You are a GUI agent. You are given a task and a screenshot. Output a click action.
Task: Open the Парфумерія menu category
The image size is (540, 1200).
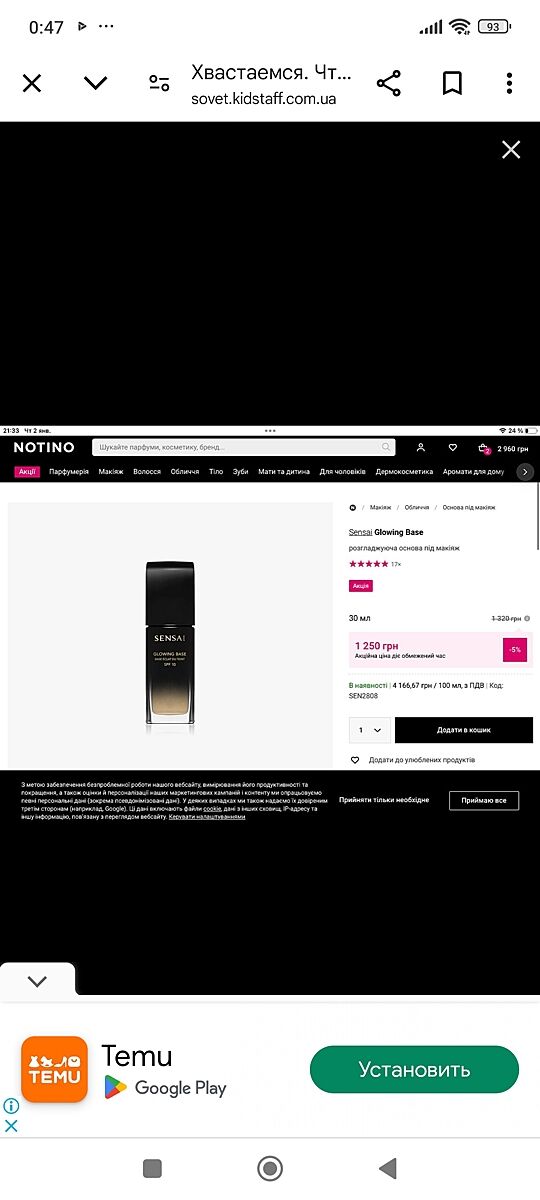[69, 471]
